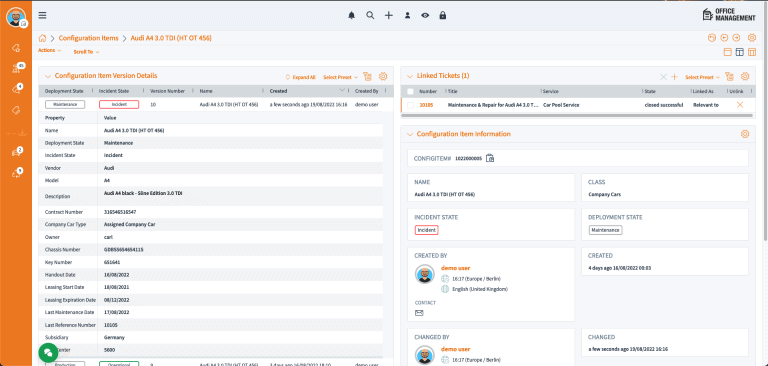Open the notifications bell icon
Image resolution: width=768 pixels, height=366 pixels.
(x=351, y=15)
